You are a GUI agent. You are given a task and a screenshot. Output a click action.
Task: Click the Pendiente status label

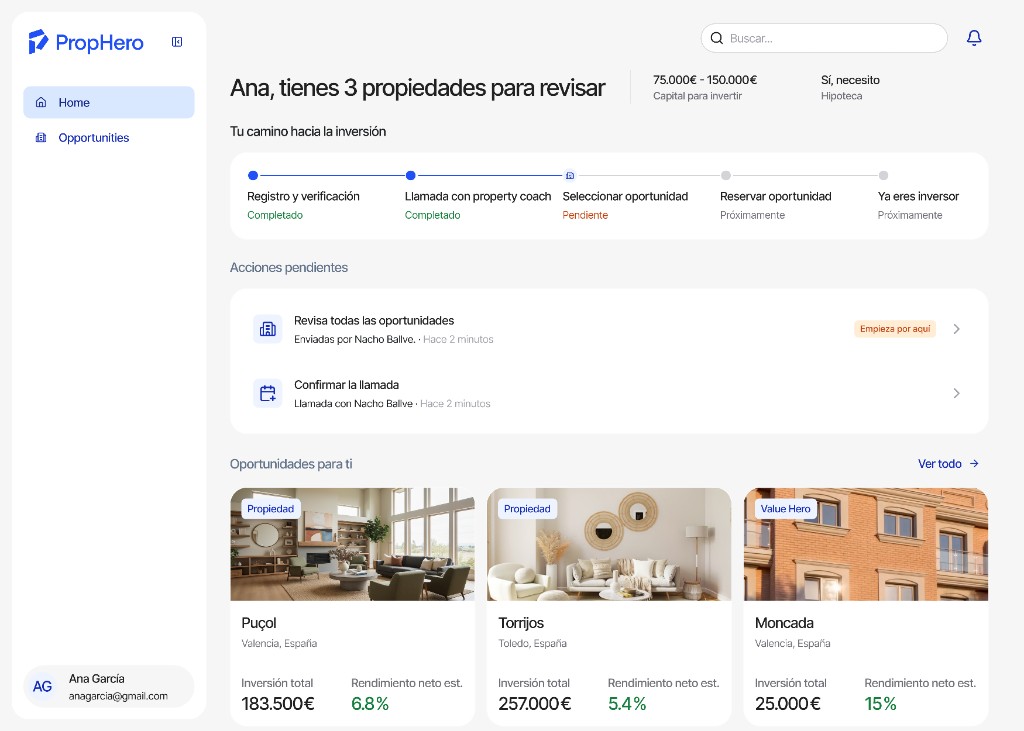(585, 215)
